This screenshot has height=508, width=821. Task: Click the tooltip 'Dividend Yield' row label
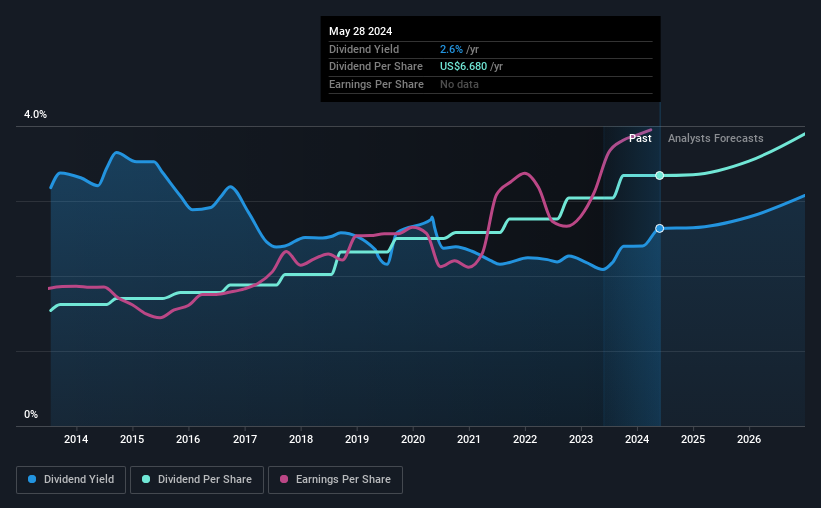[364, 49]
